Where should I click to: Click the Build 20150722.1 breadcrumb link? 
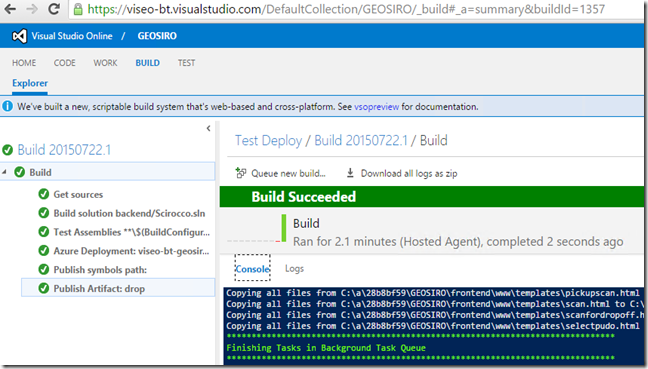361,140
